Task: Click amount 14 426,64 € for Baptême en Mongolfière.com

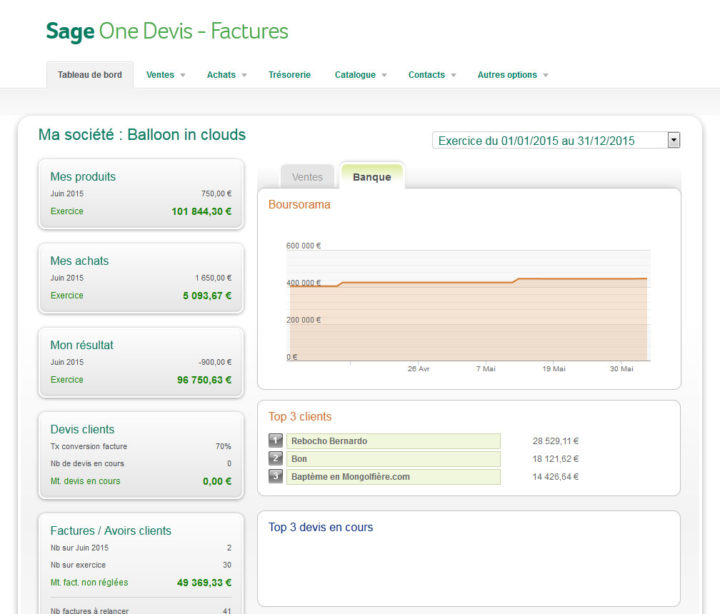Action: click(556, 477)
